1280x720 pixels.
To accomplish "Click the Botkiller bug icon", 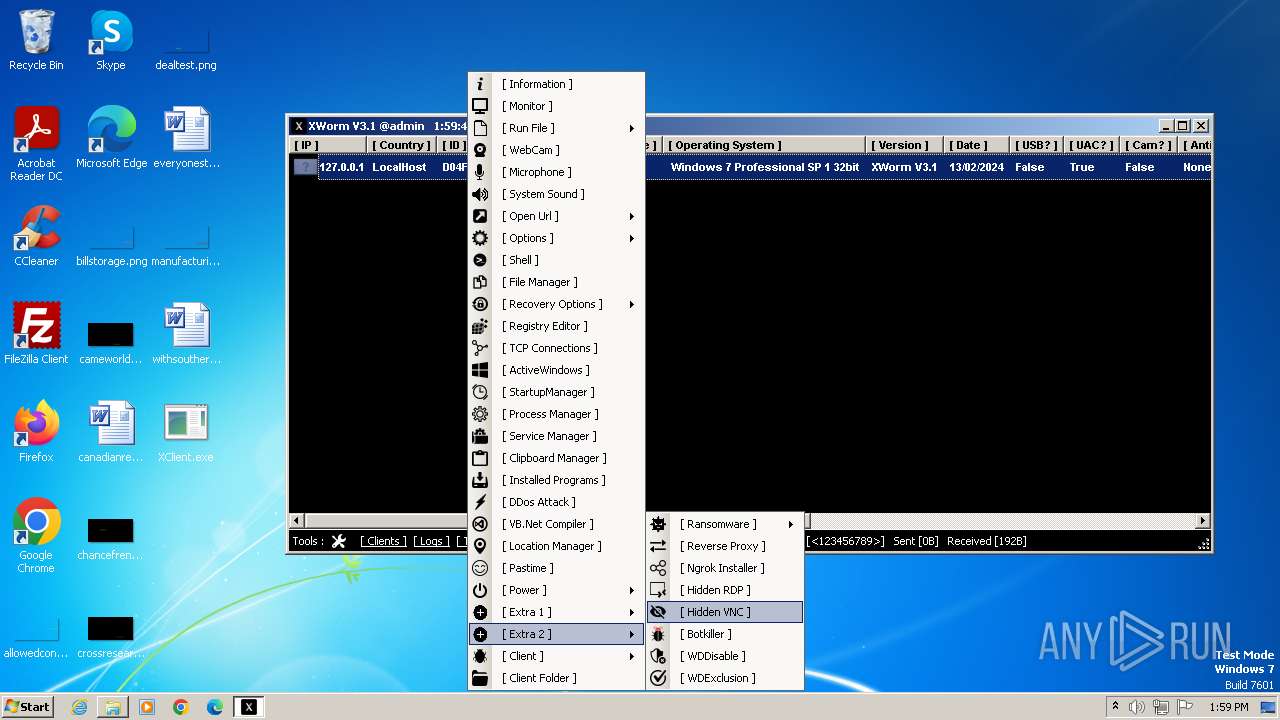I will click(658, 634).
